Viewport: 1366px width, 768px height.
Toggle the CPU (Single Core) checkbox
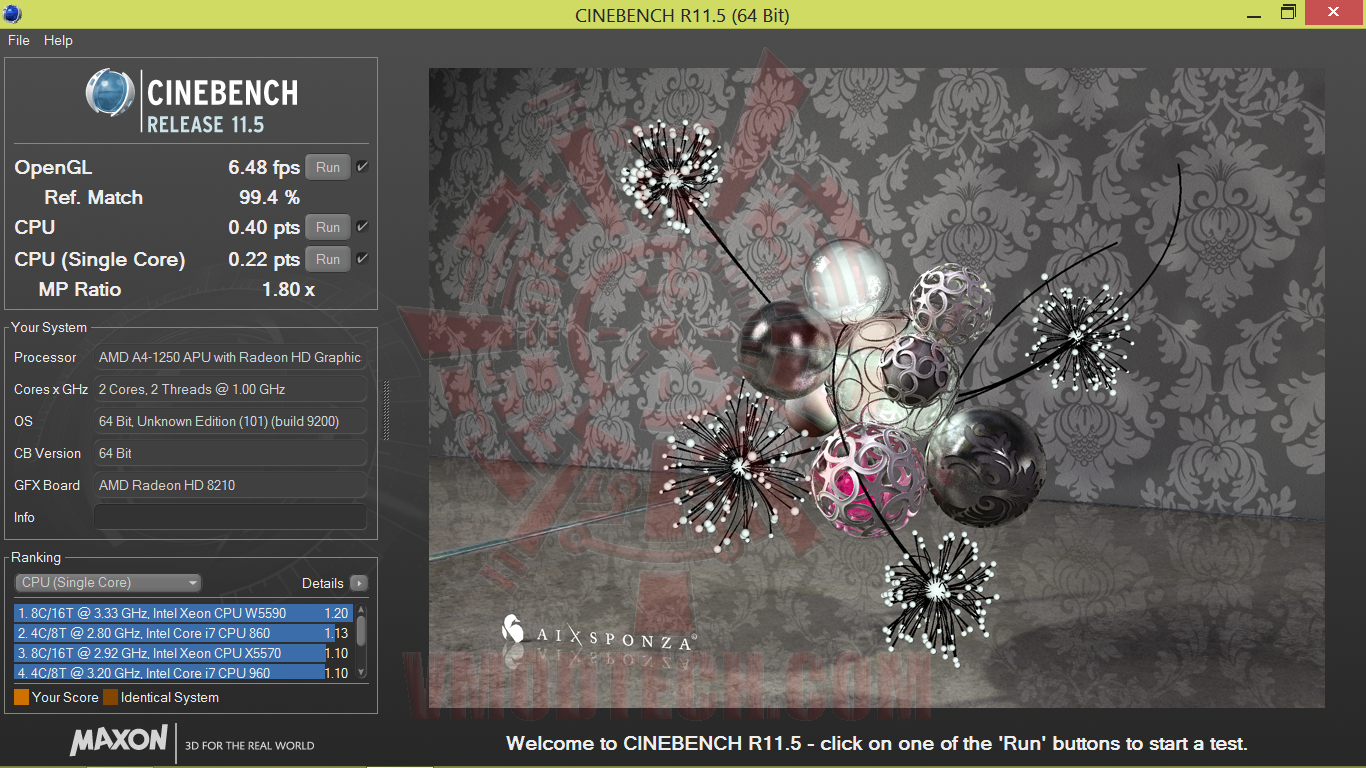(362, 259)
